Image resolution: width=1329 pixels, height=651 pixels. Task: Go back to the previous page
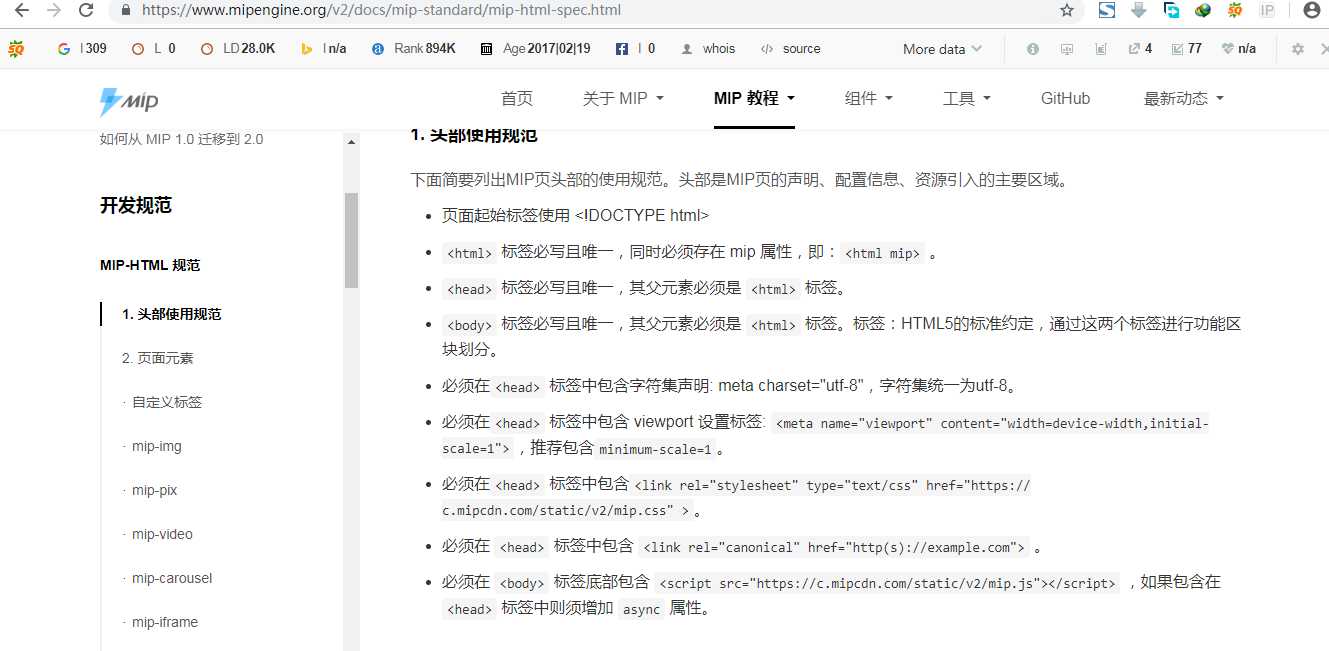[x=22, y=10]
